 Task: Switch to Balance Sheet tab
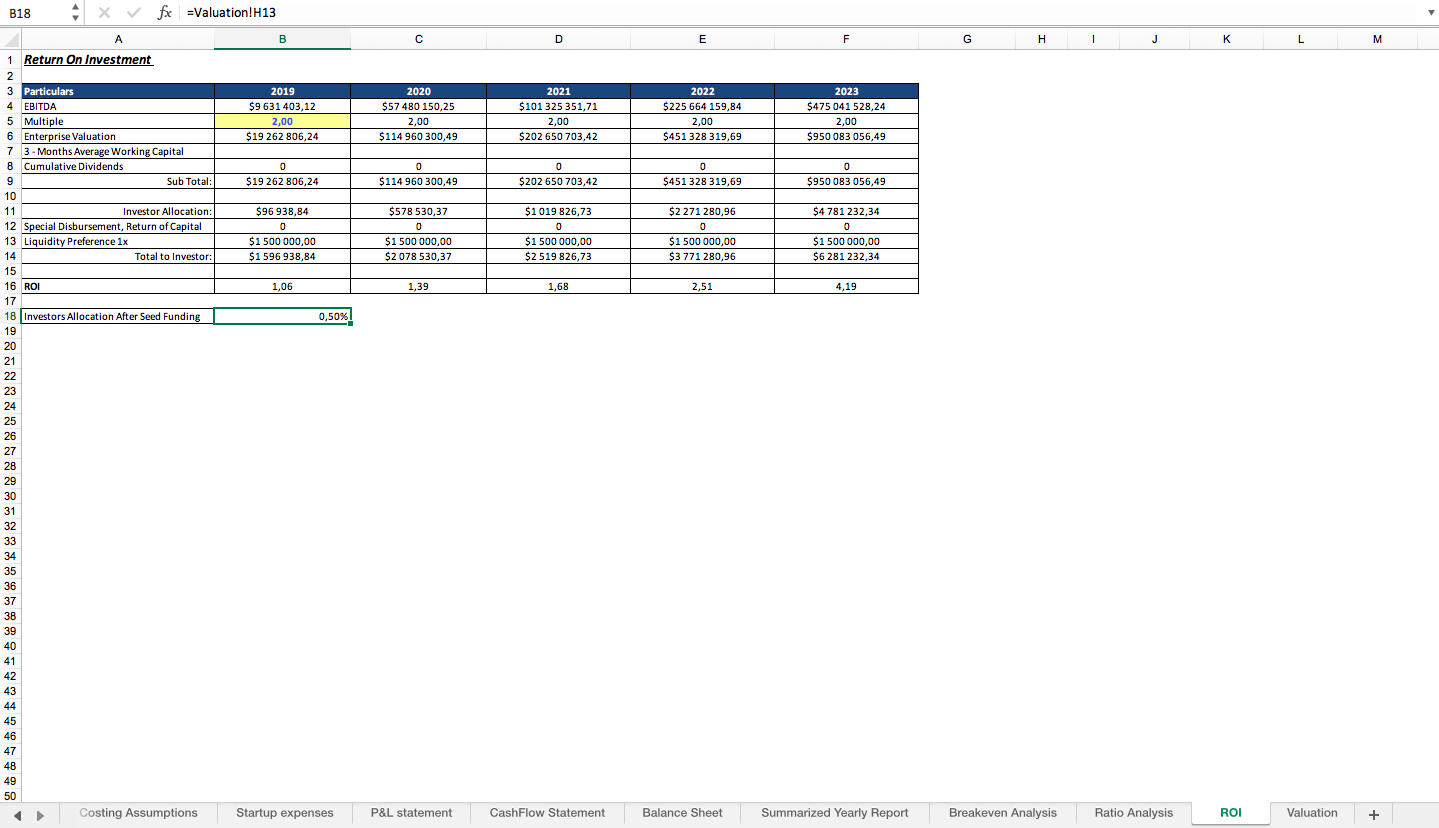point(682,813)
